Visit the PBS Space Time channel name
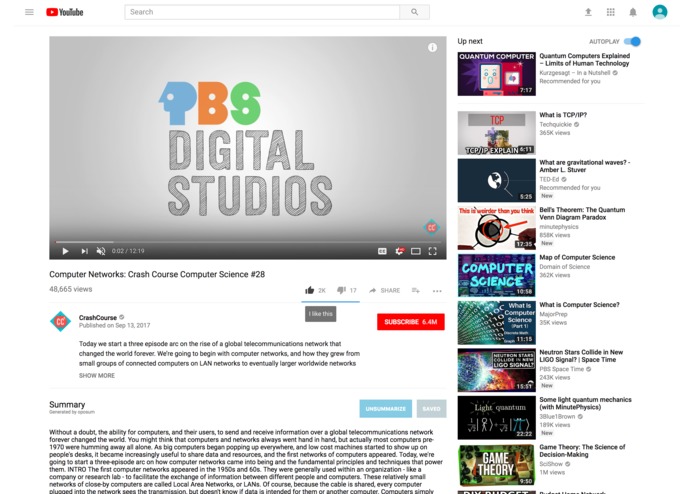The height and width of the screenshot is (494, 695). pos(562,369)
